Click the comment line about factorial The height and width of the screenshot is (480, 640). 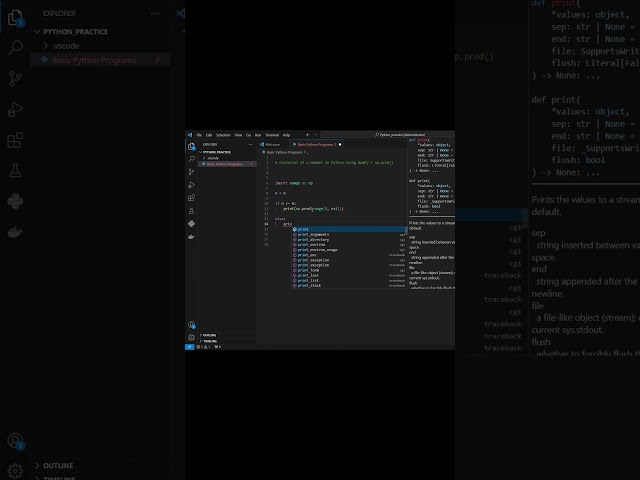pos(334,162)
